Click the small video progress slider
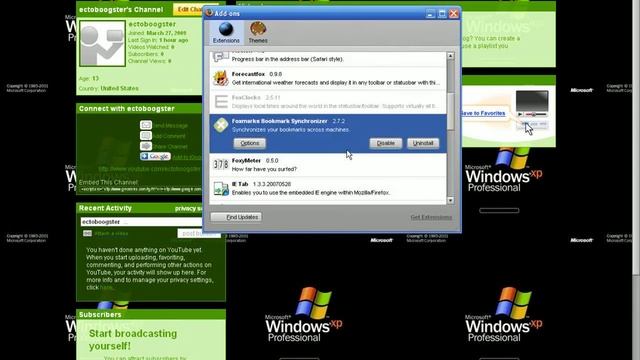Viewport: 640px width, 360px height. click(536, 115)
